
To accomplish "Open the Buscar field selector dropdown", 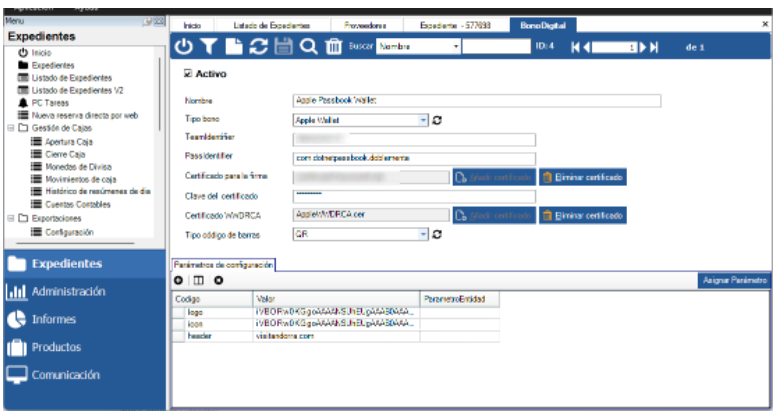I will [x=456, y=47].
